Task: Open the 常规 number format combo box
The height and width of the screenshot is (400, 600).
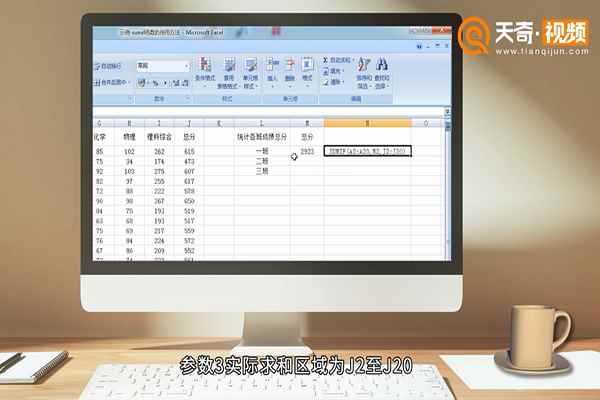Action: point(163,66)
